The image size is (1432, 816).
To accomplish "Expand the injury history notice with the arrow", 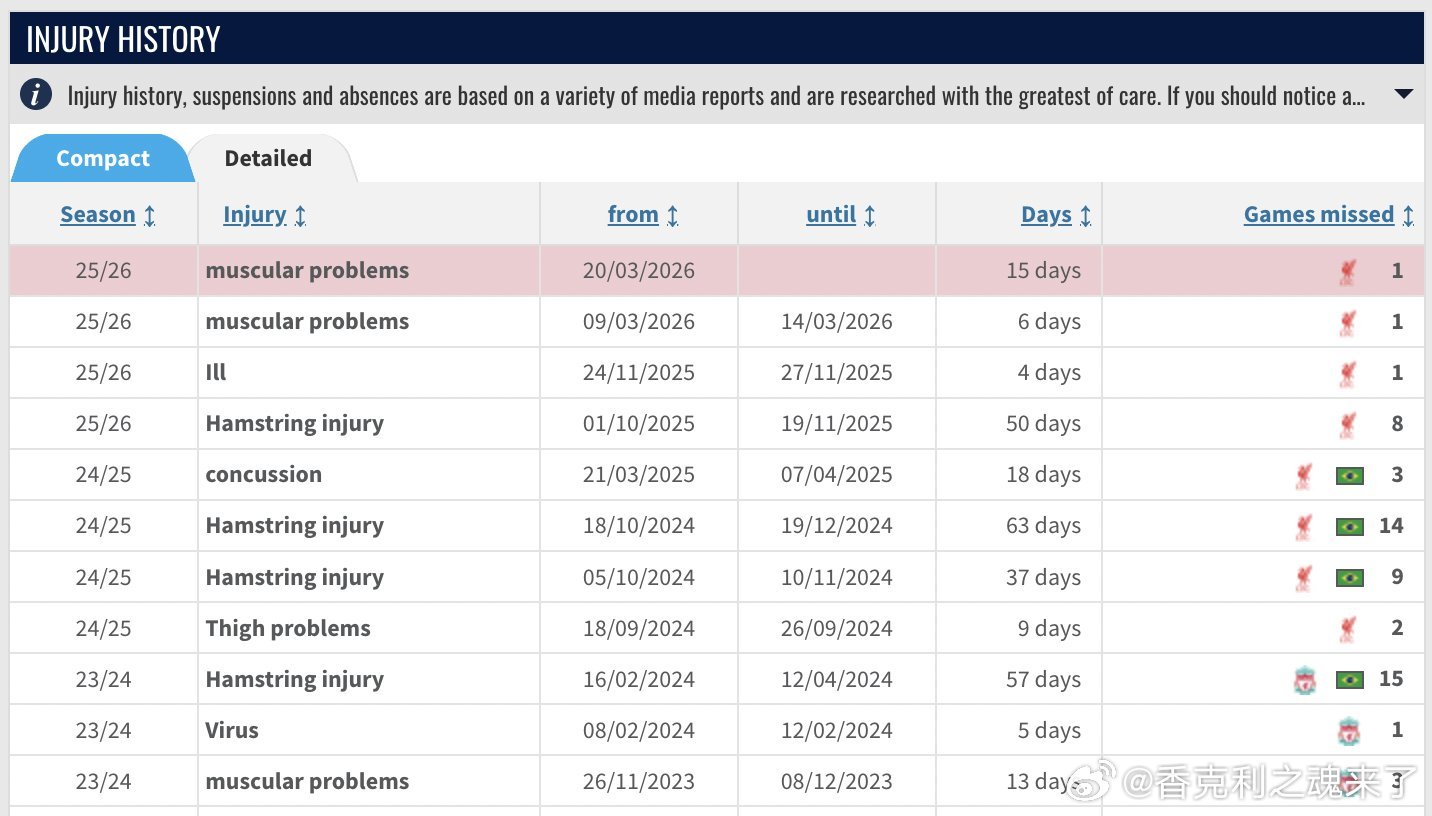I will click(1403, 95).
